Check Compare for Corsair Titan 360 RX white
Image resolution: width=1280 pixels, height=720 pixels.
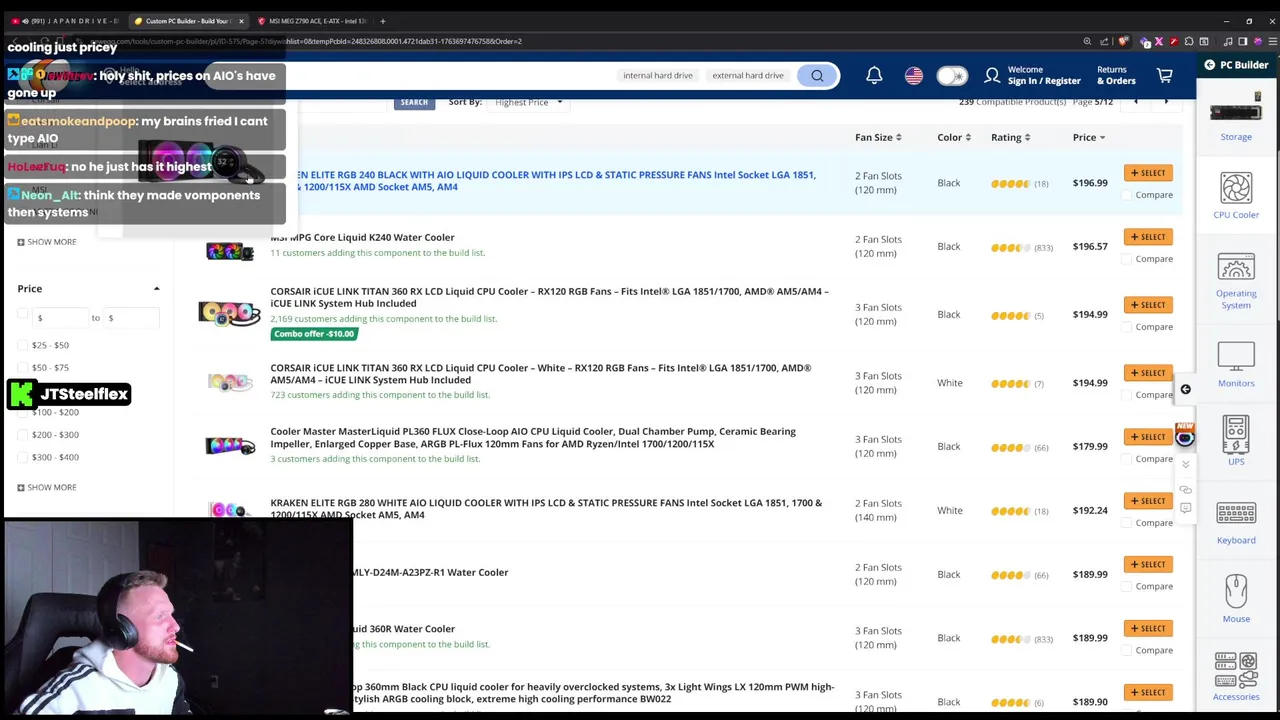tap(1127, 395)
